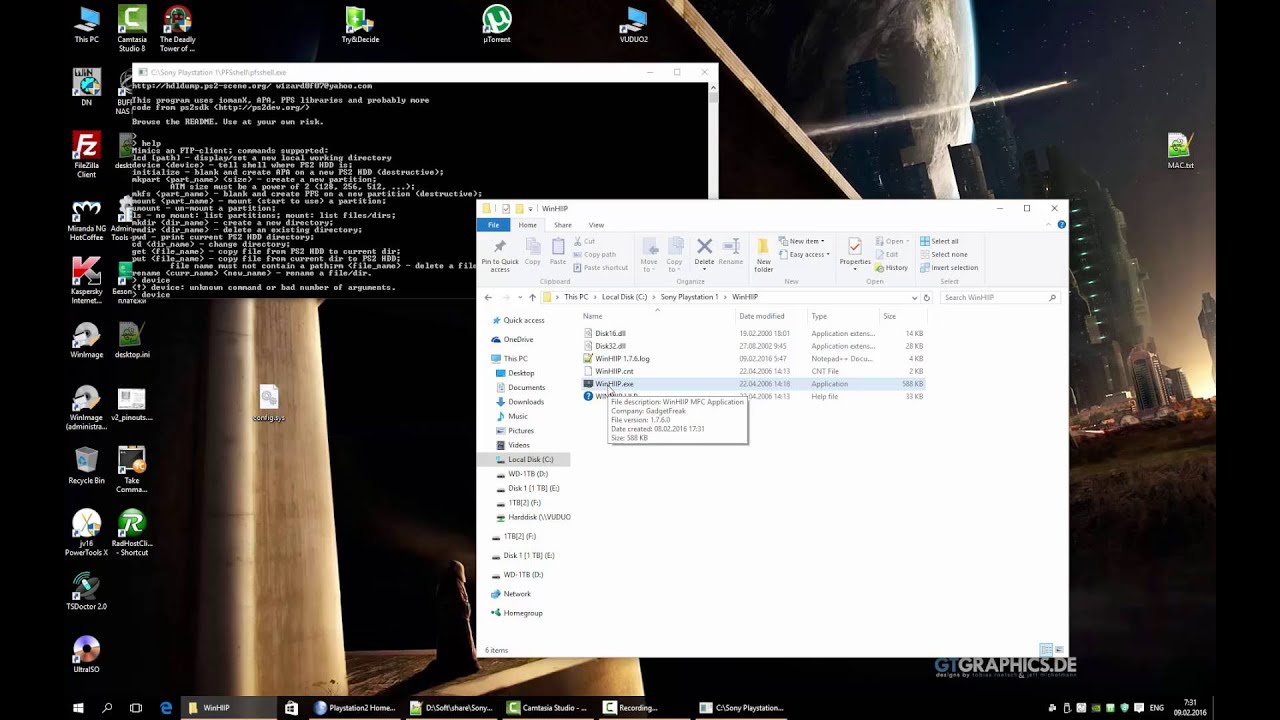Click Sony Playstation 1 in the breadcrumb path
Image resolution: width=1280 pixels, height=720 pixels.
tap(689, 297)
